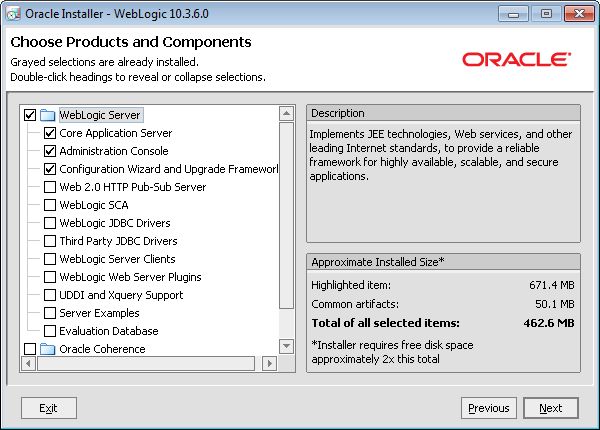
Task: Click the WebLogic Server folder icon
Action: tap(47, 115)
